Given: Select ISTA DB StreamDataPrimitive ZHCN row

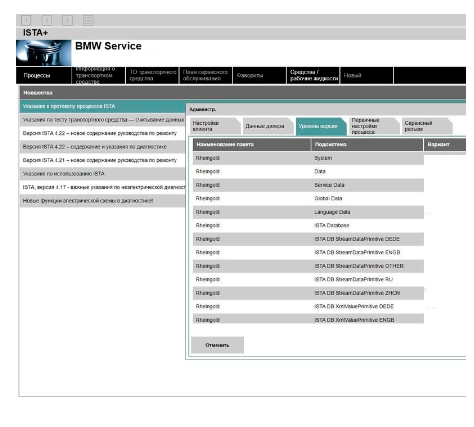Looking at the screenshot, I should click(308, 293).
